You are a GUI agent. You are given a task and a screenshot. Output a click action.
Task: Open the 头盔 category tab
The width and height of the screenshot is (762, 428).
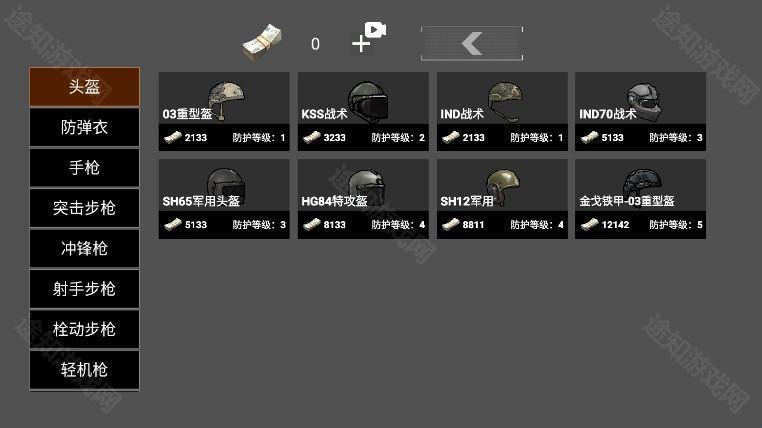pos(85,87)
